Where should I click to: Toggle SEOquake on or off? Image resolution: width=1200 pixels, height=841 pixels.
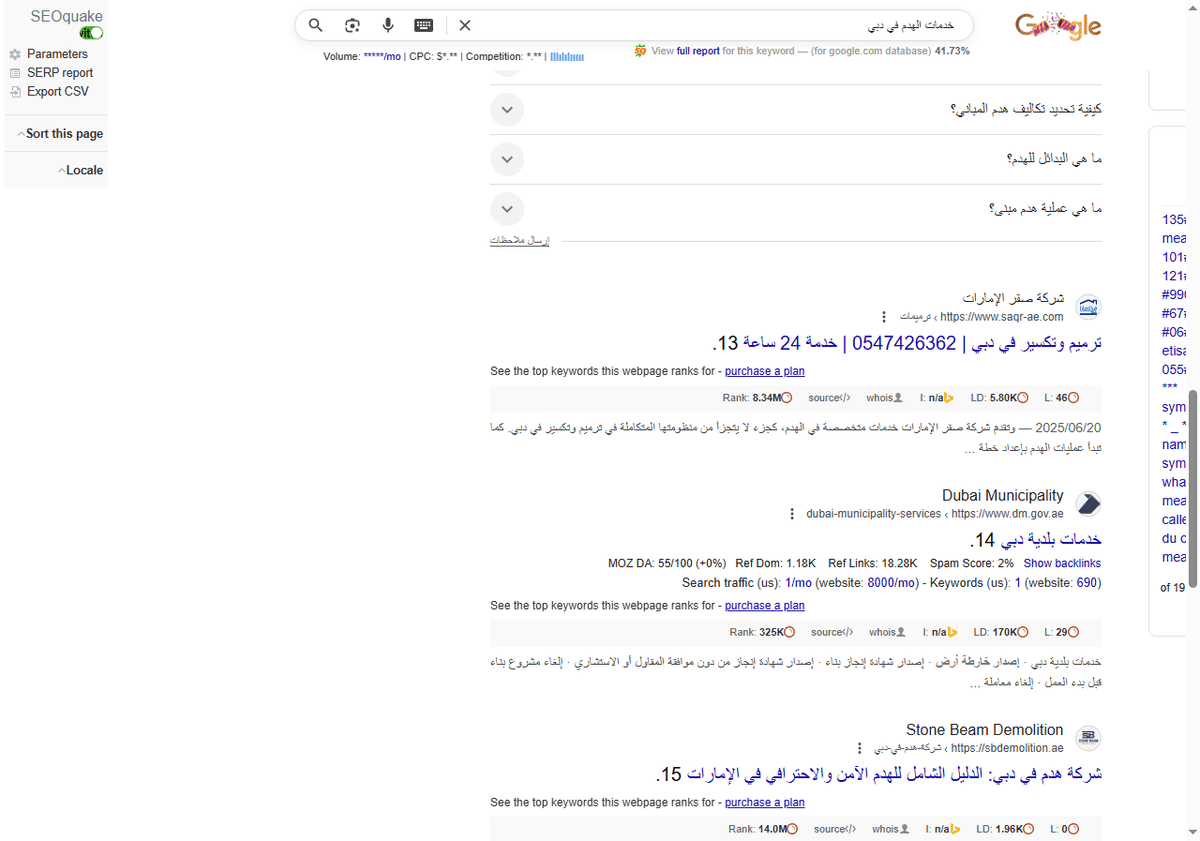pos(90,32)
